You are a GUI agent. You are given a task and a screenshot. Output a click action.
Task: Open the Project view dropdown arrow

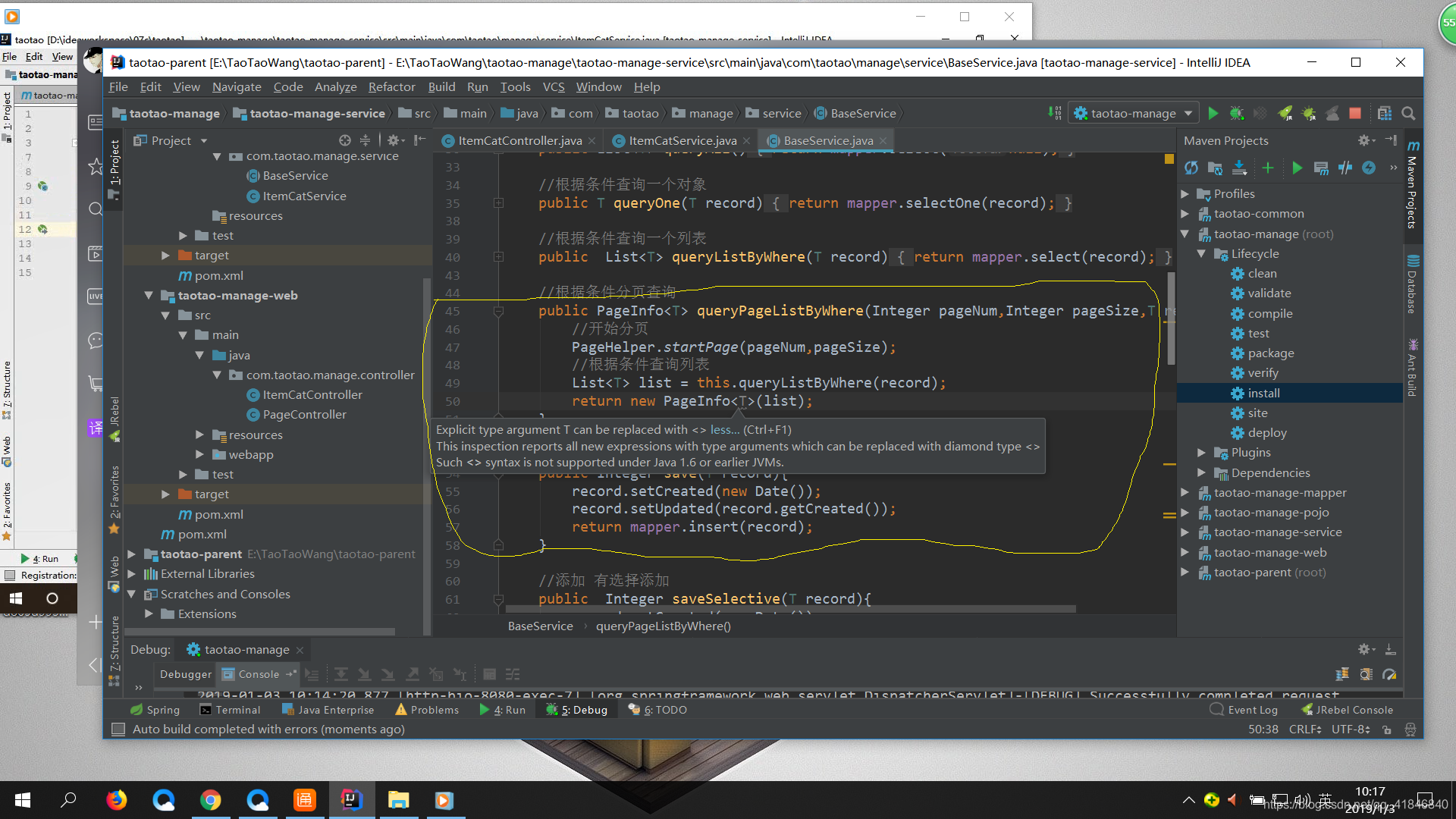tap(204, 141)
